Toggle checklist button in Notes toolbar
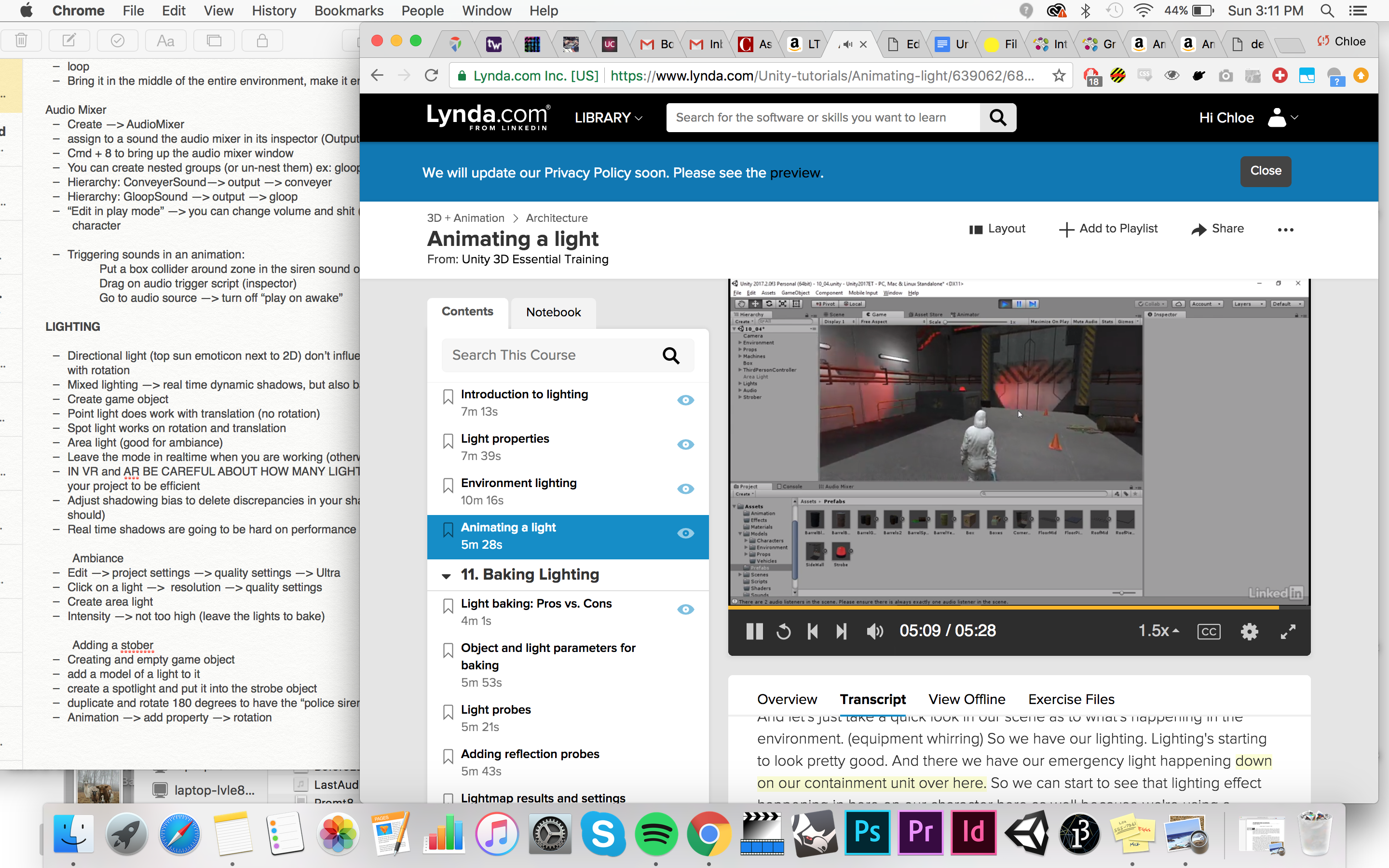The height and width of the screenshot is (868, 1389). coord(118,40)
